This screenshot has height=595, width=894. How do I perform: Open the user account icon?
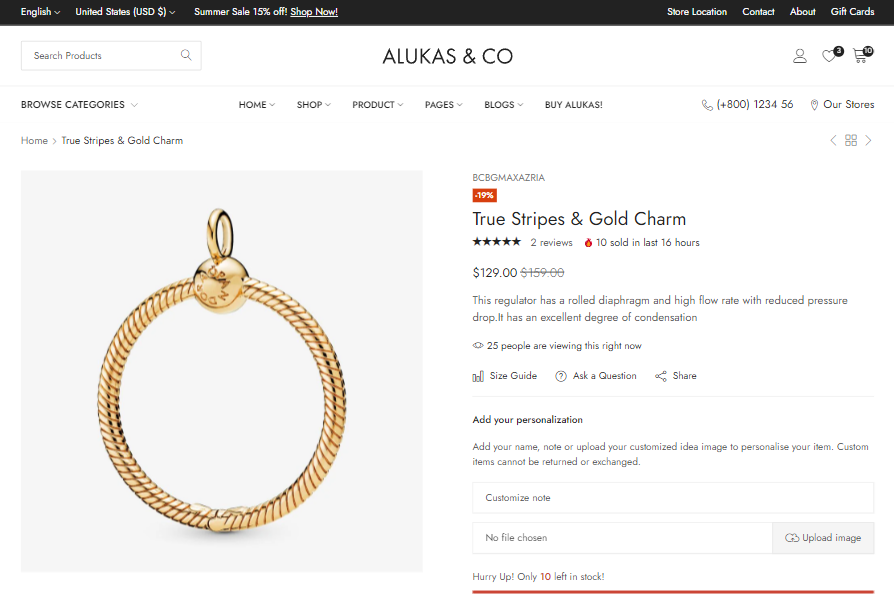click(800, 56)
